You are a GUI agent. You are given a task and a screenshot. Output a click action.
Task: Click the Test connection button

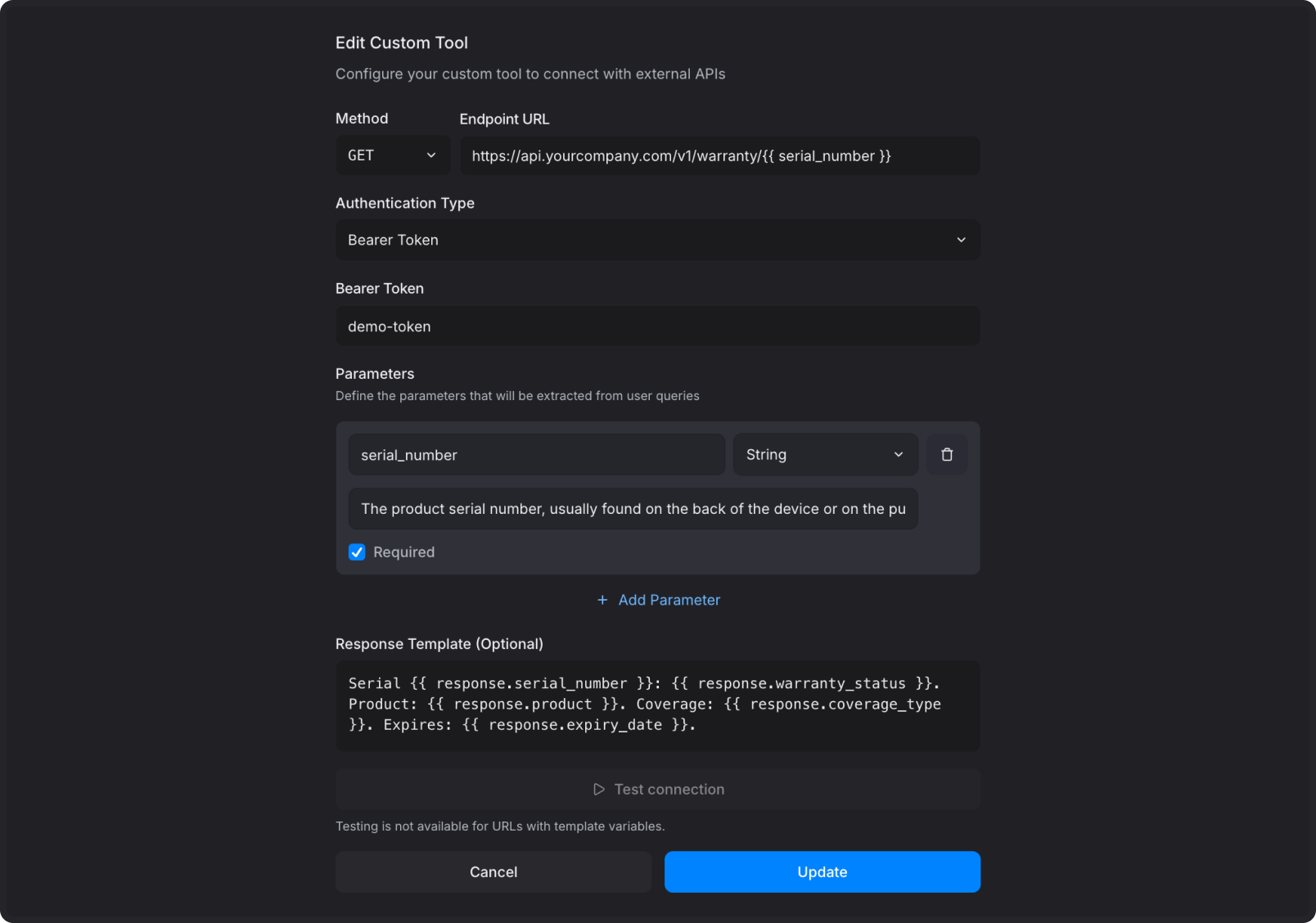[658, 790]
